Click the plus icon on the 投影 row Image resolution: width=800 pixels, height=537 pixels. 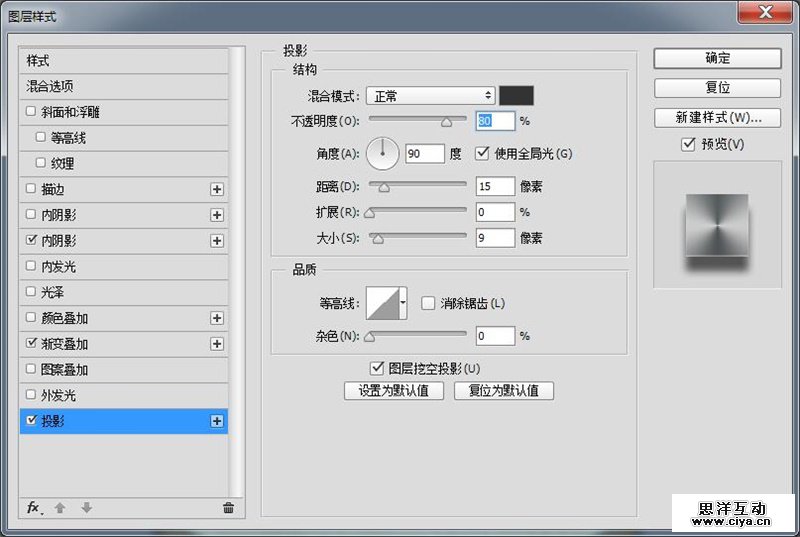(217, 421)
